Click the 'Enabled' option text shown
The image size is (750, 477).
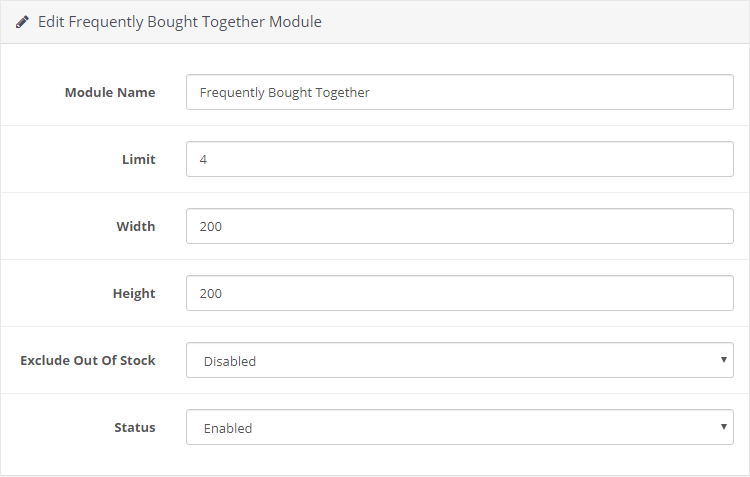228,428
